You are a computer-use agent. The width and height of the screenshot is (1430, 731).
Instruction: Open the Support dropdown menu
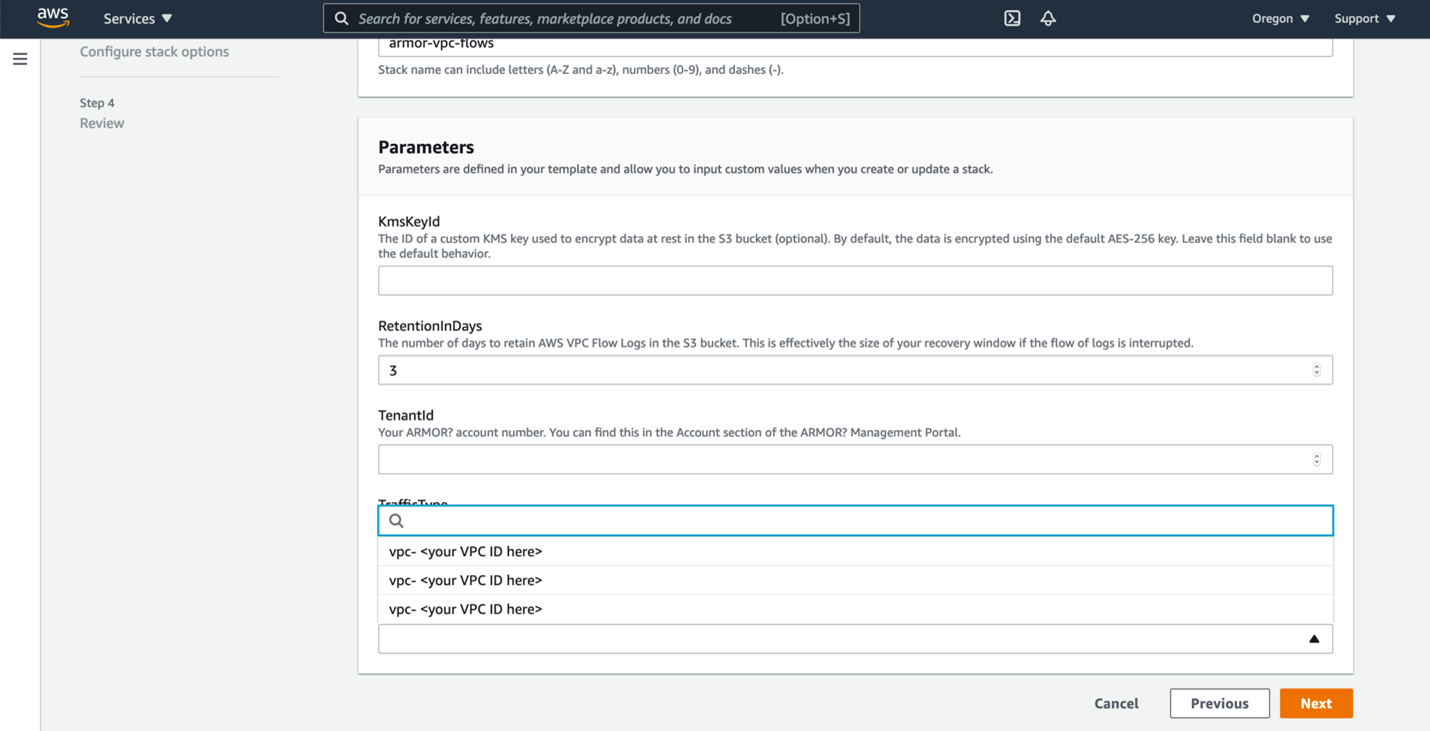tap(1364, 19)
